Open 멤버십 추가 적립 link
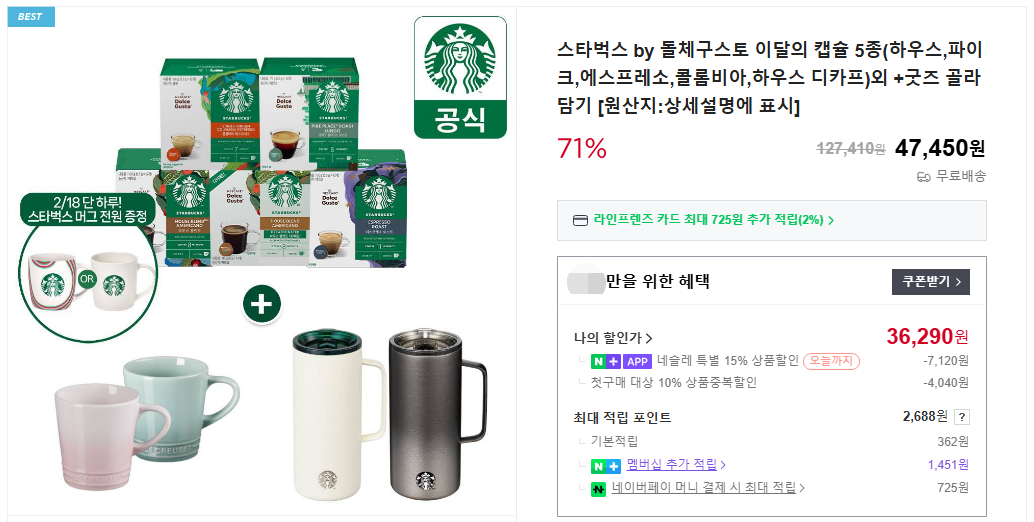 click(675, 465)
